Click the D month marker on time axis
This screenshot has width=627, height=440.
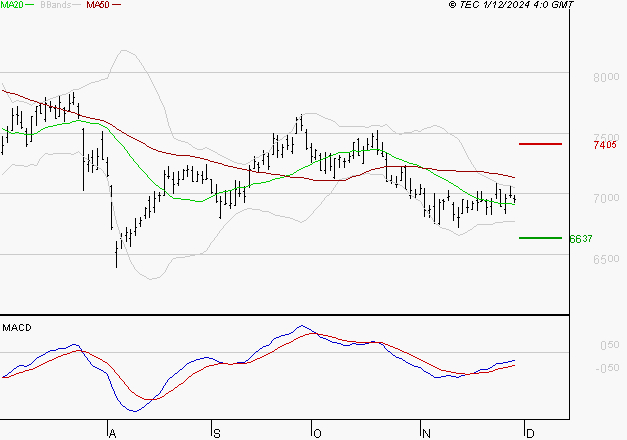[x=530, y=434]
